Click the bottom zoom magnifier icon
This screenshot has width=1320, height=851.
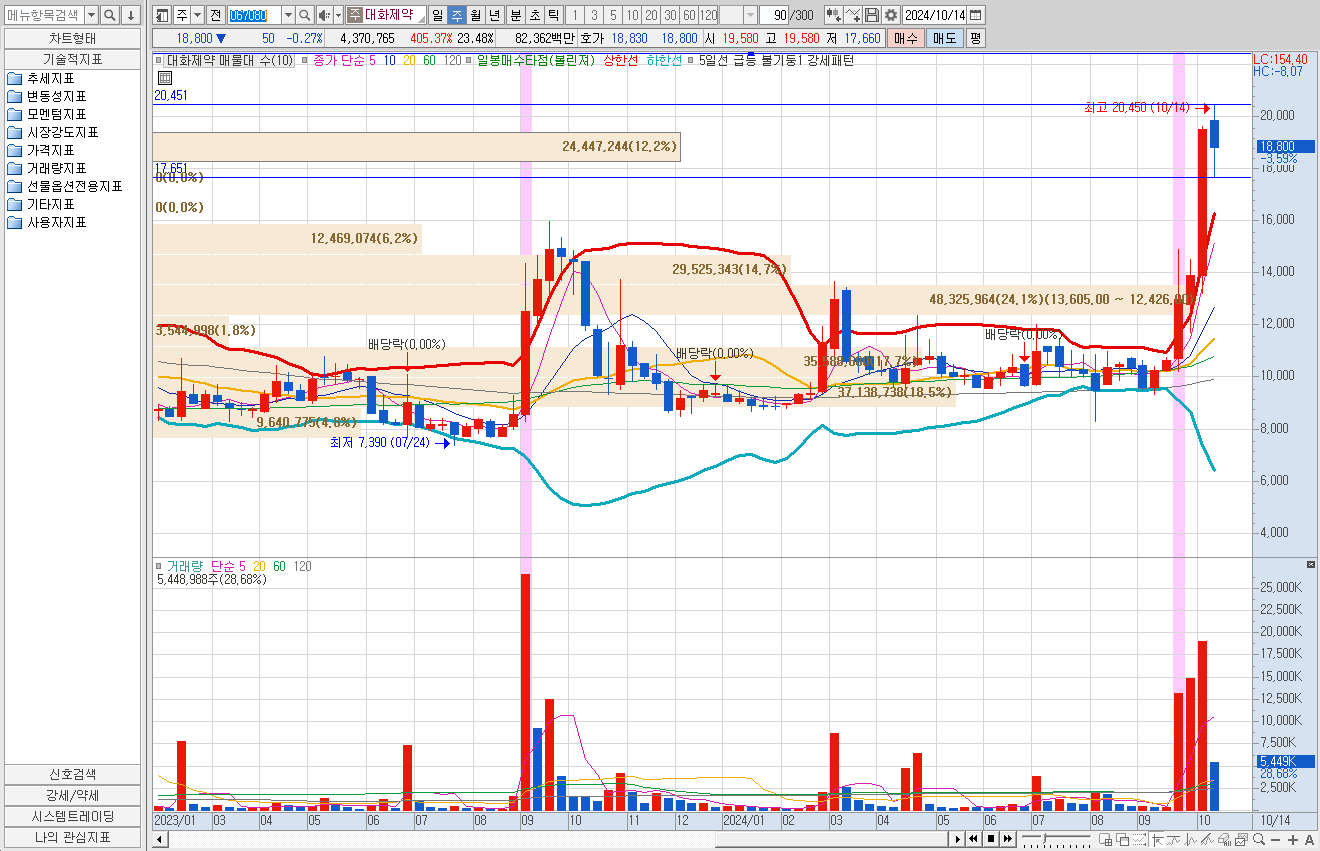click(1259, 840)
